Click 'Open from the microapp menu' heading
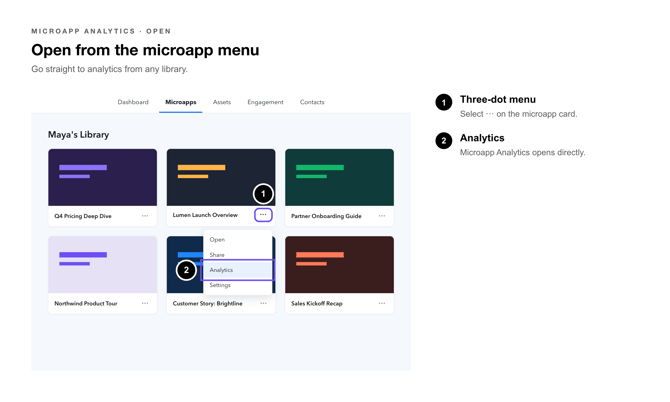The image size is (670, 402). click(x=145, y=50)
